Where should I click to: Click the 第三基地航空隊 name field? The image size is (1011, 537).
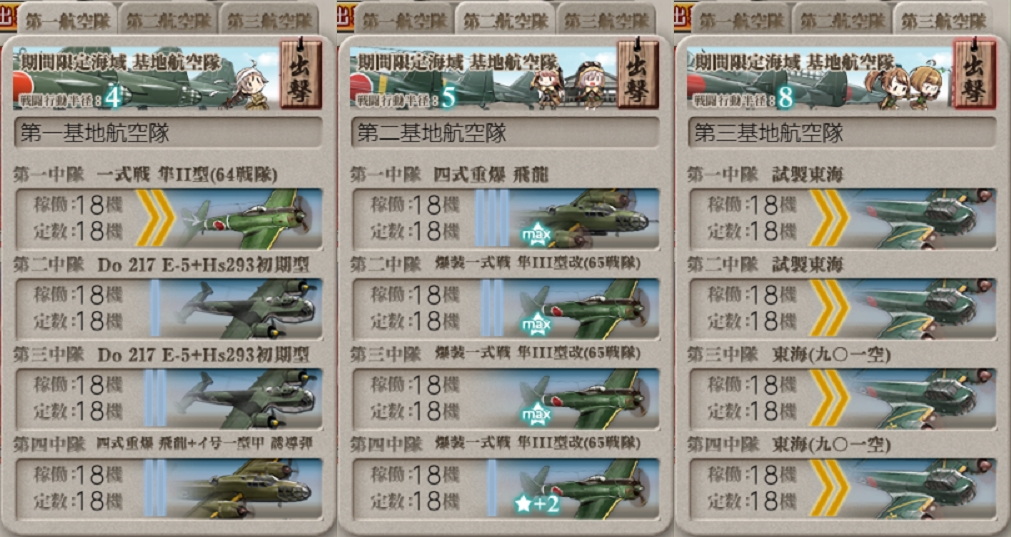pyautogui.click(x=842, y=133)
